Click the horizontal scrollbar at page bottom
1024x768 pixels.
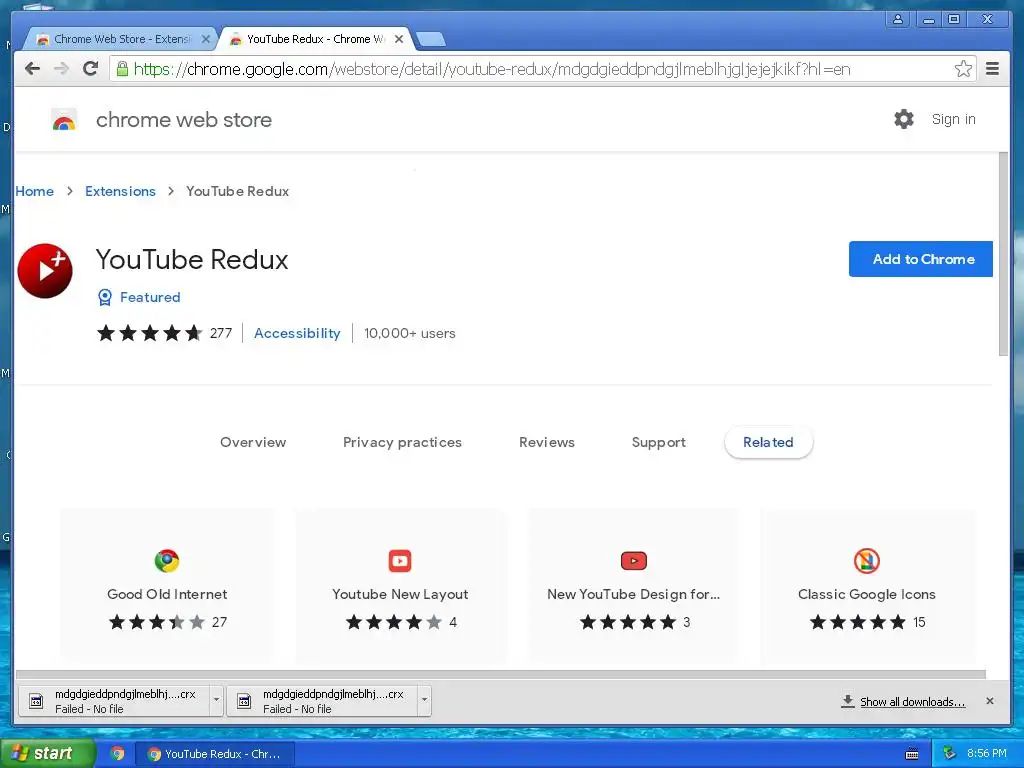[x=500, y=675]
